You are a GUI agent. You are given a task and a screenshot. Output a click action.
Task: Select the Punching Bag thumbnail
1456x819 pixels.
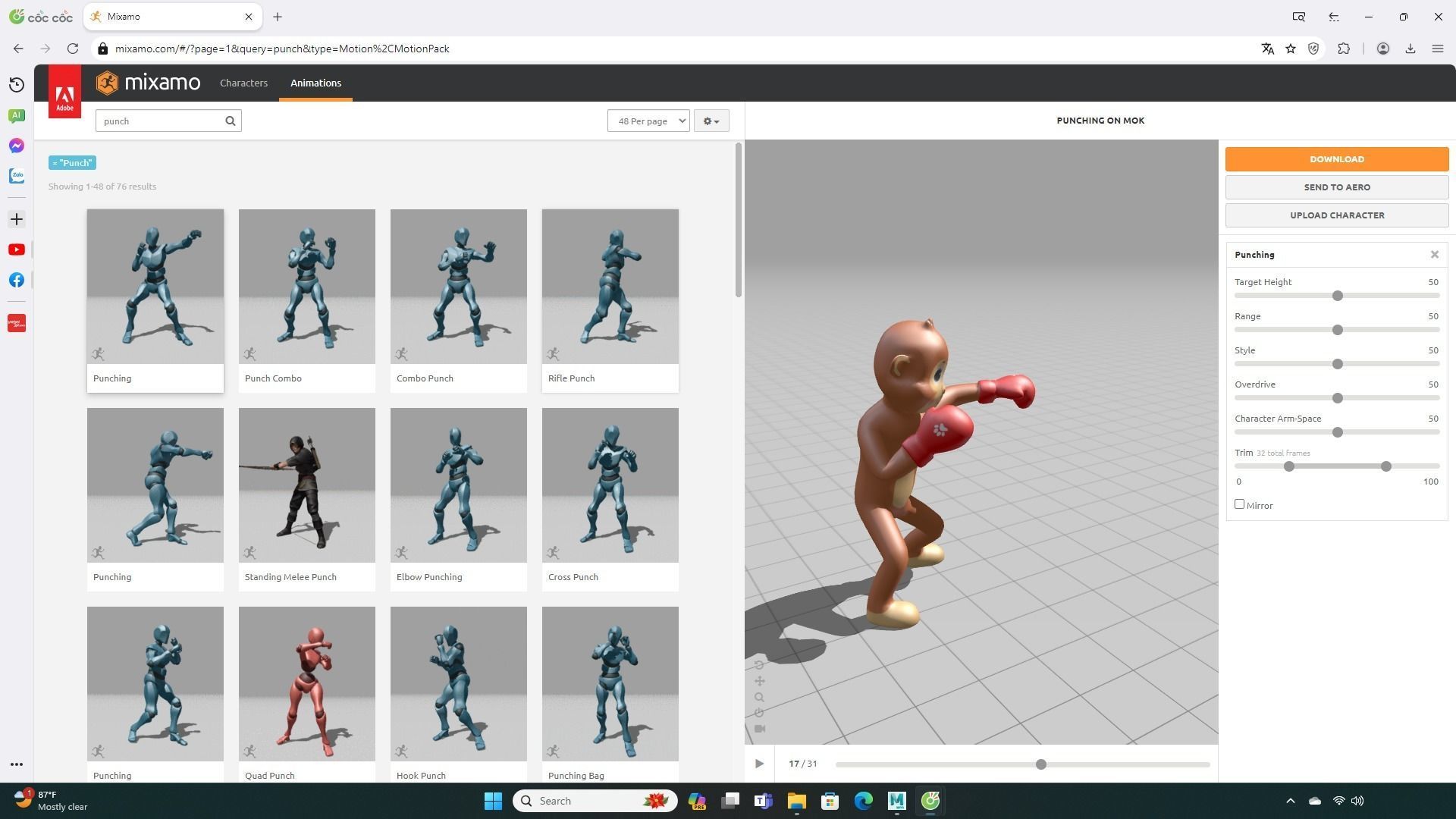pos(610,684)
